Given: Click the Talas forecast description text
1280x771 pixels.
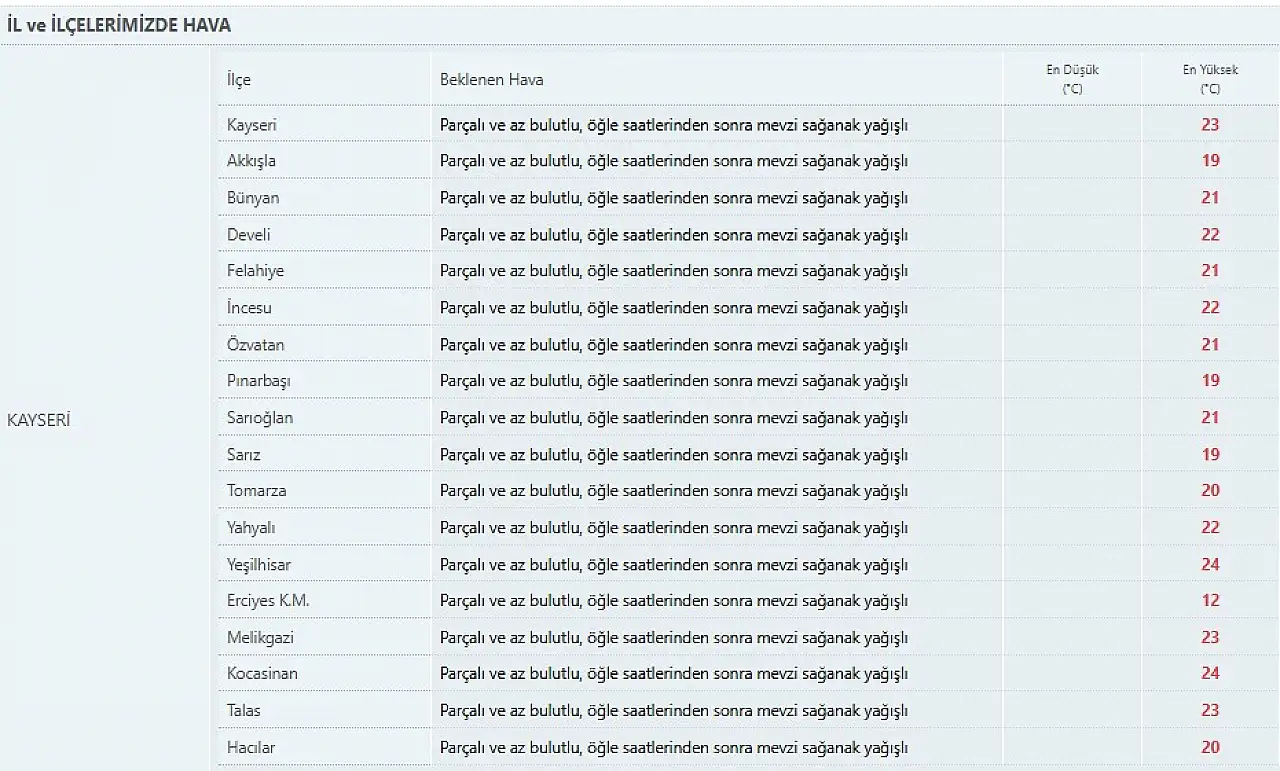Looking at the screenshot, I should [674, 711].
